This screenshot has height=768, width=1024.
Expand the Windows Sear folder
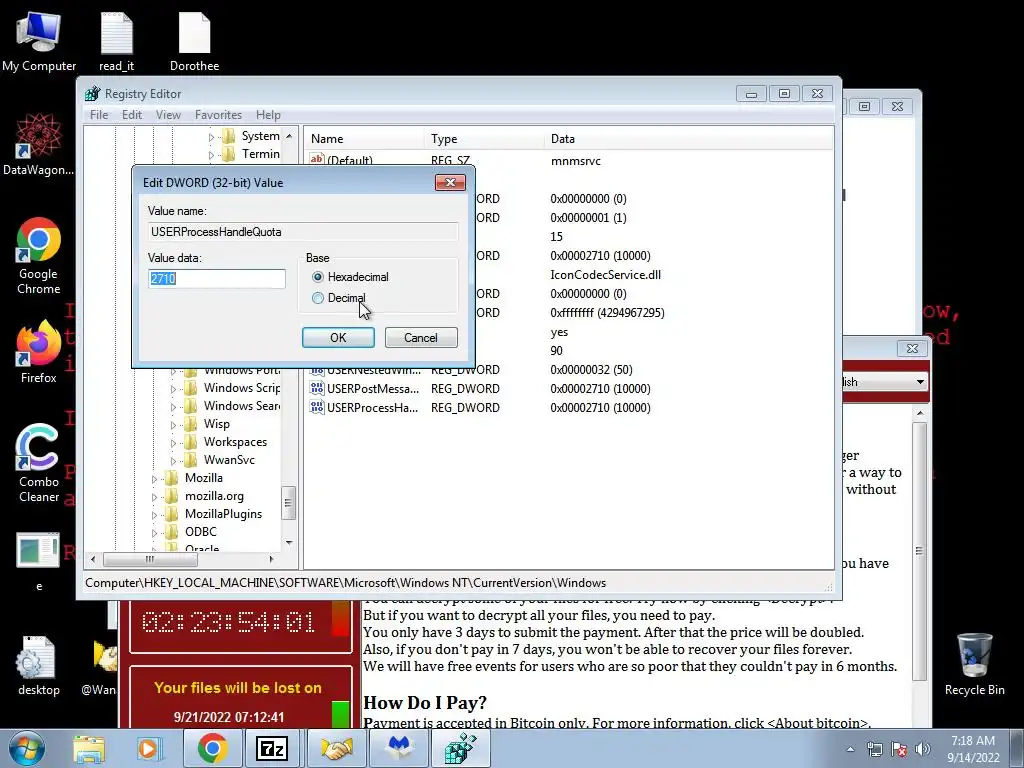pos(173,407)
